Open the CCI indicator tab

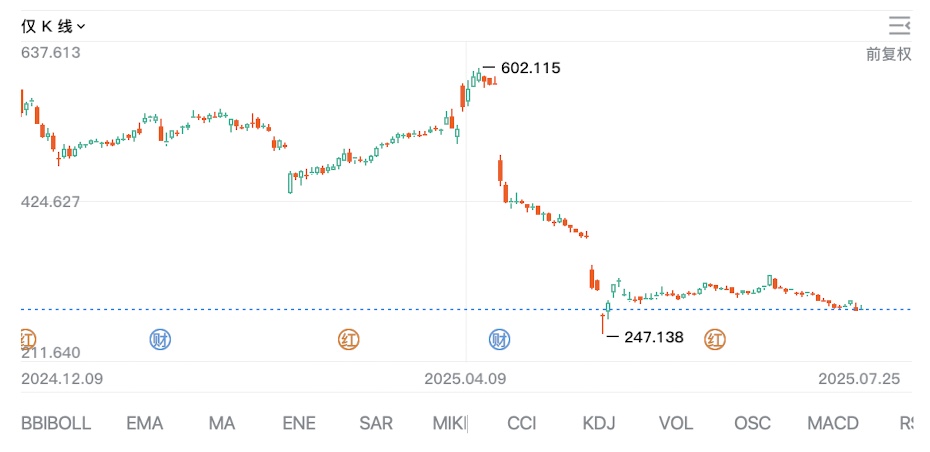[x=521, y=423]
